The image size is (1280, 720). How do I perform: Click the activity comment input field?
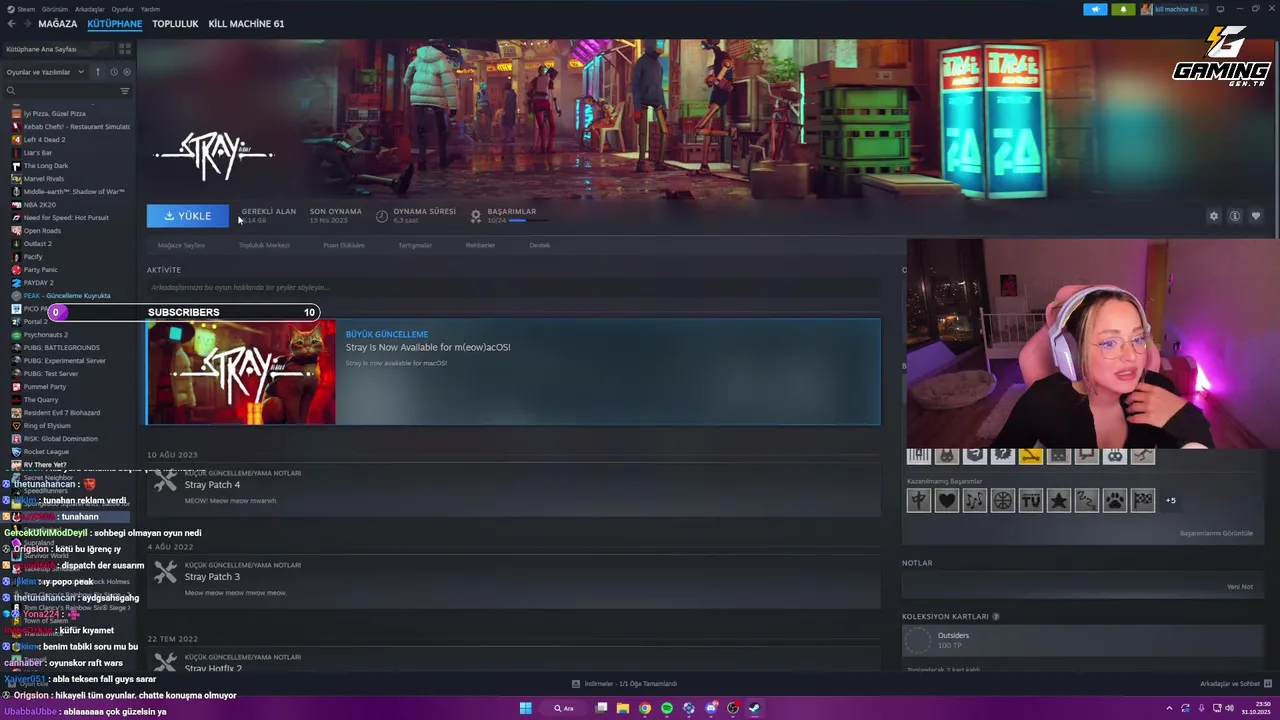[x=513, y=288]
